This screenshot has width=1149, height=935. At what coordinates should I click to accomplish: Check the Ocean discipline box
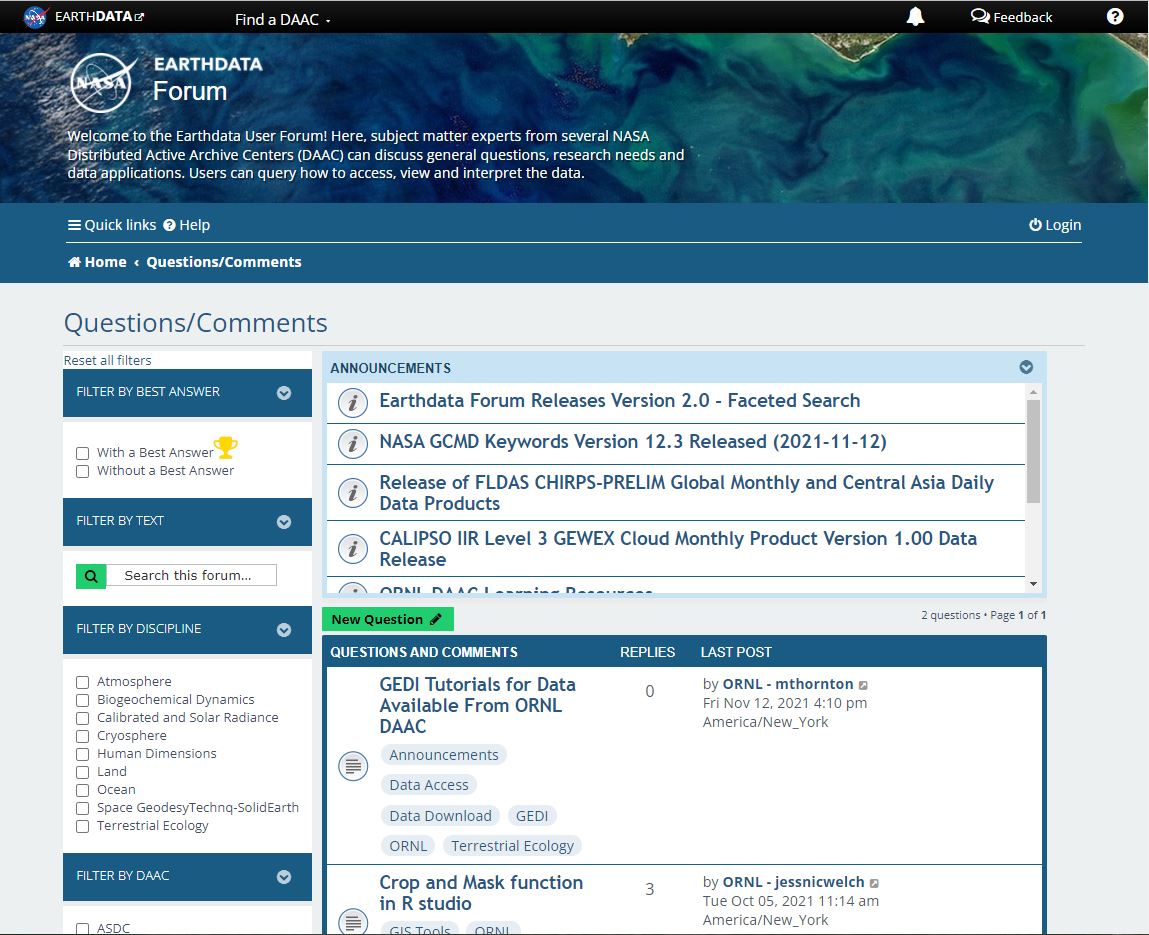(83, 790)
